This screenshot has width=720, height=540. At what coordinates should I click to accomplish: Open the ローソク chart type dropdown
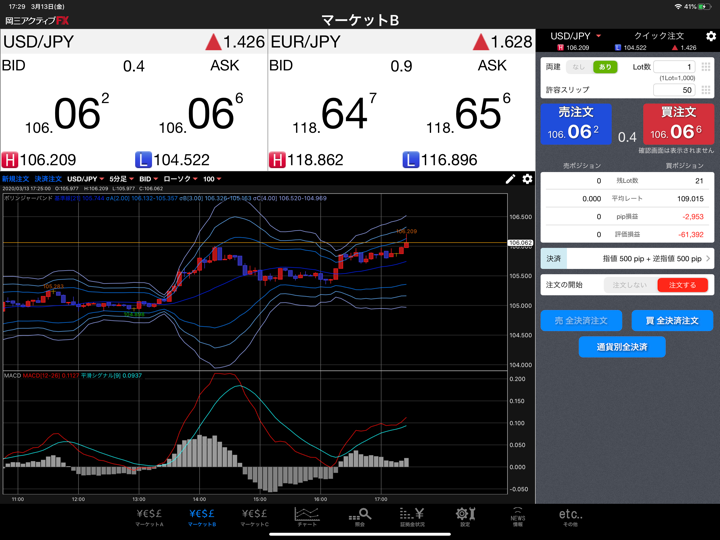pos(180,179)
